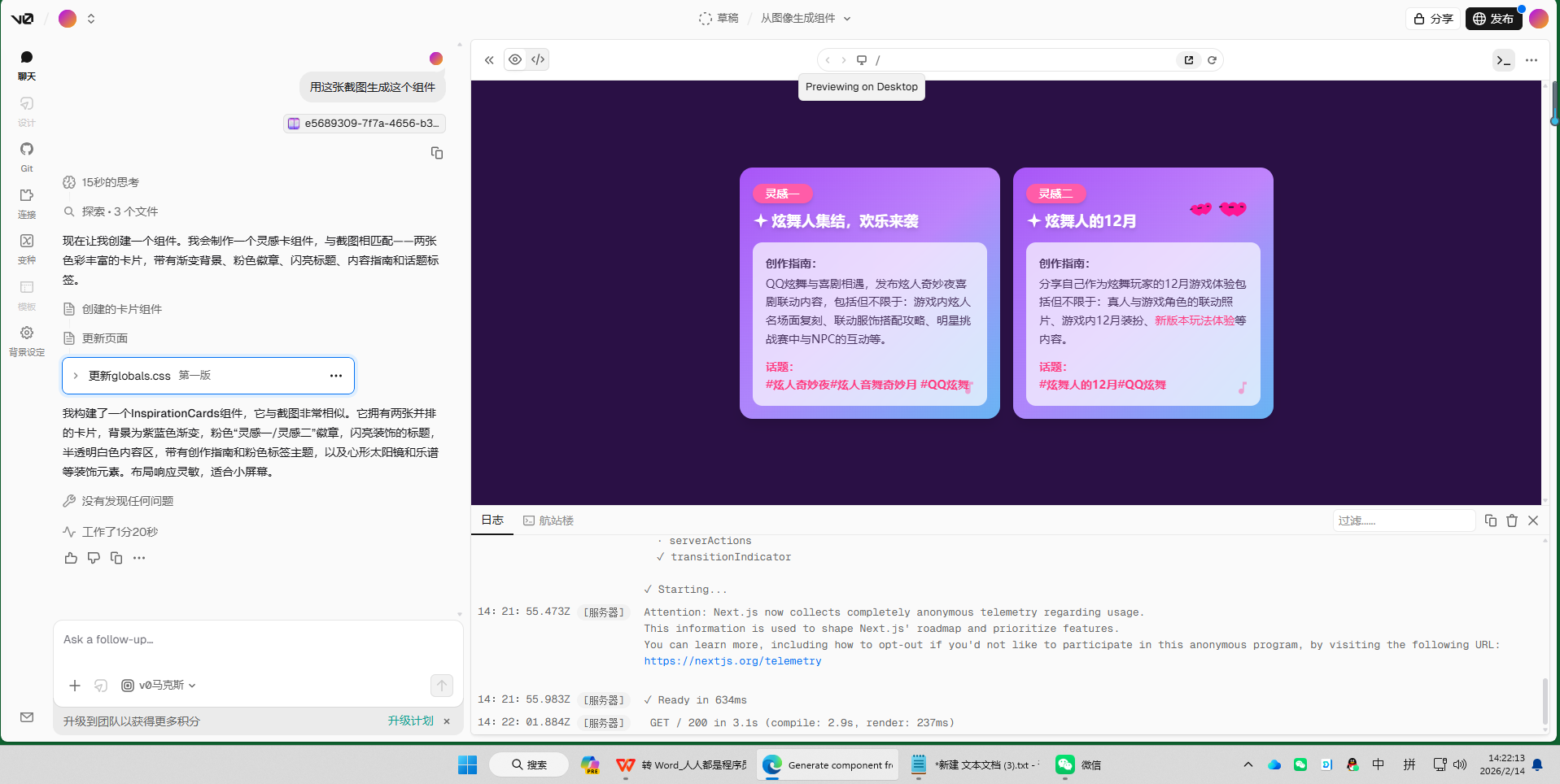Open the 连接 (Connections) panel
The height and width of the screenshot is (784, 1560).
26,200
